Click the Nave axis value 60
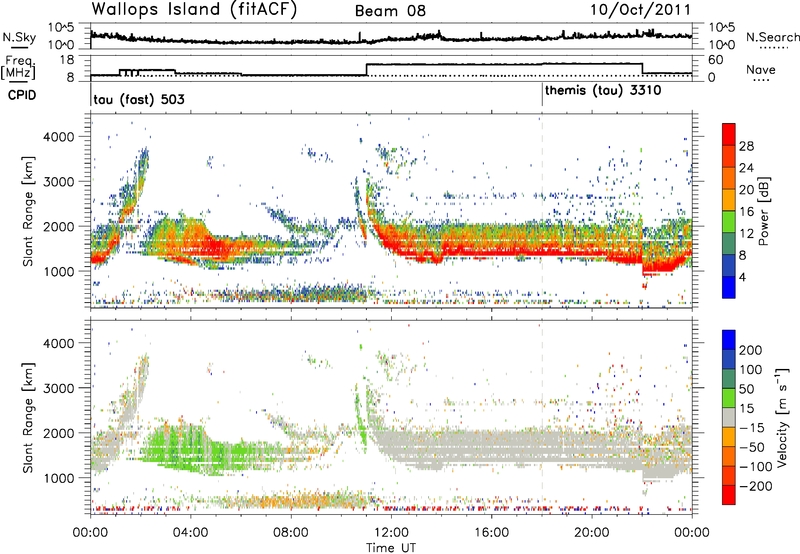 point(716,60)
